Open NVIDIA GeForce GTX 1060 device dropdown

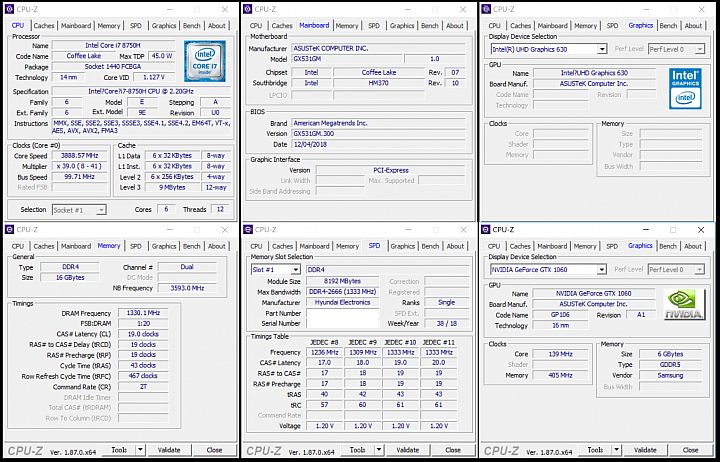coord(601,270)
